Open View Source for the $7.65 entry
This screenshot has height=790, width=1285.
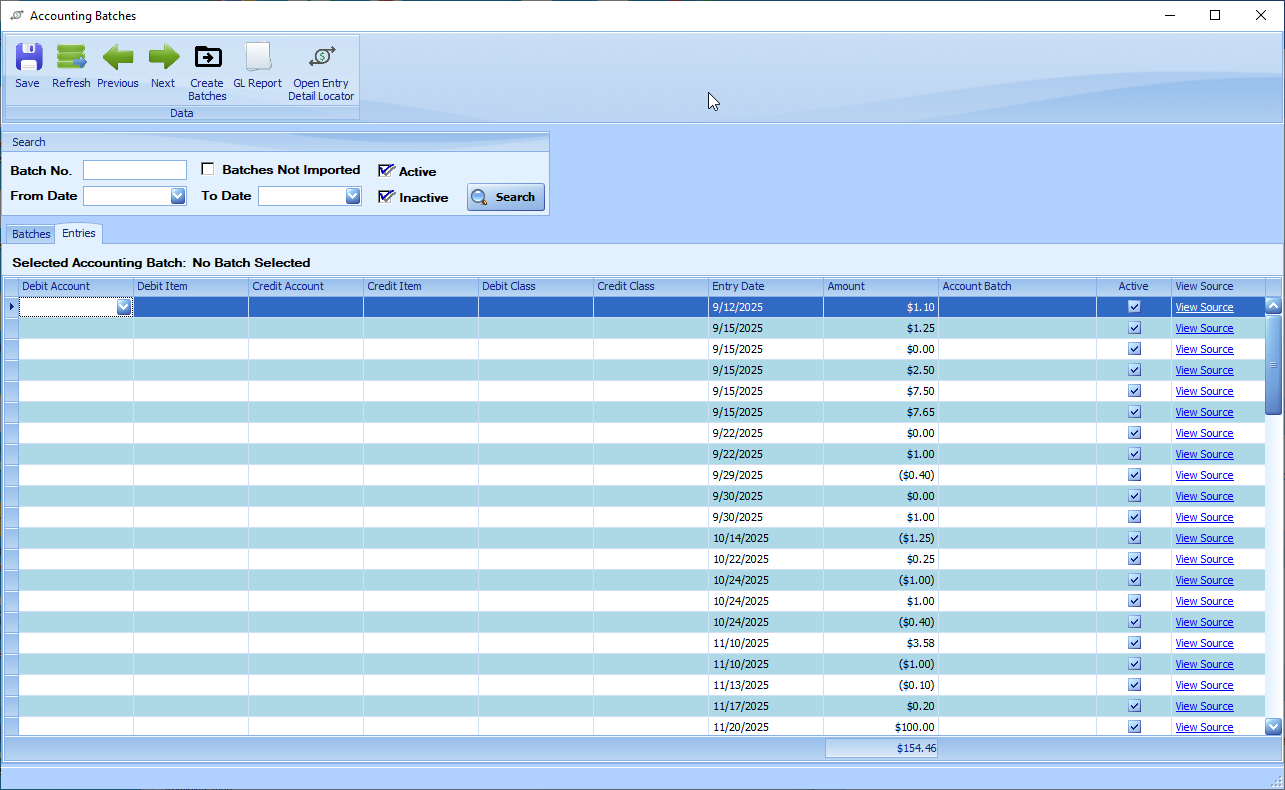1204,412
